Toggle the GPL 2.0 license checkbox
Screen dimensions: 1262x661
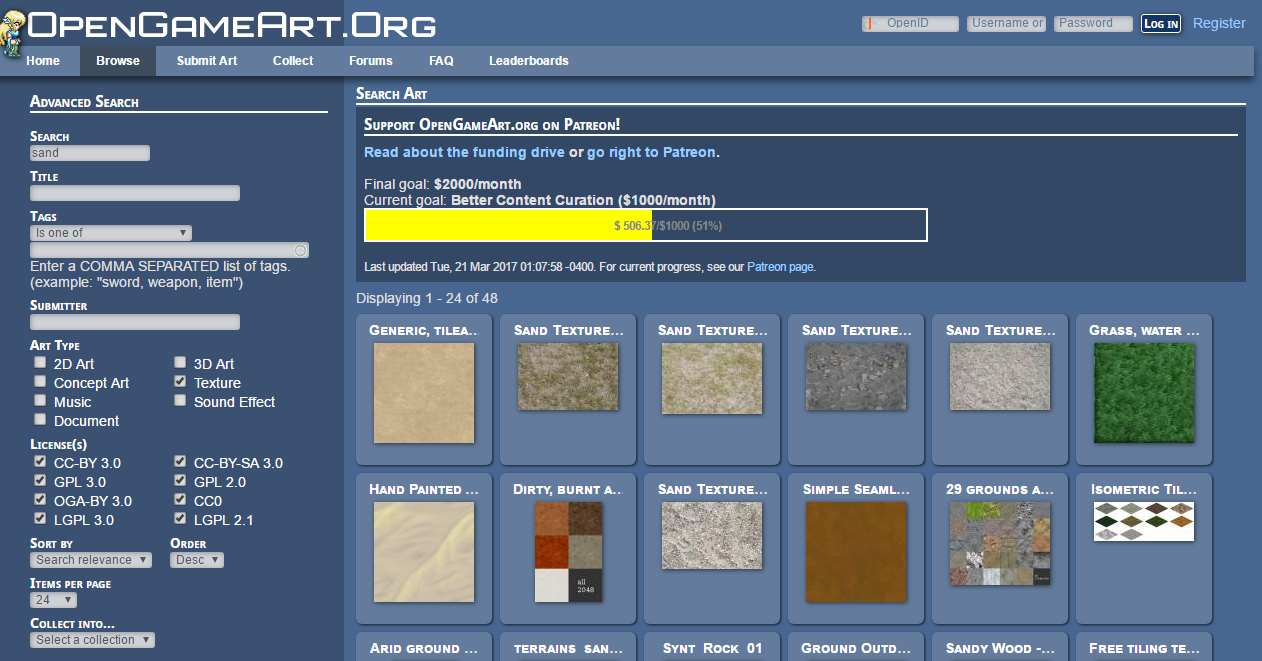[180, 481]
